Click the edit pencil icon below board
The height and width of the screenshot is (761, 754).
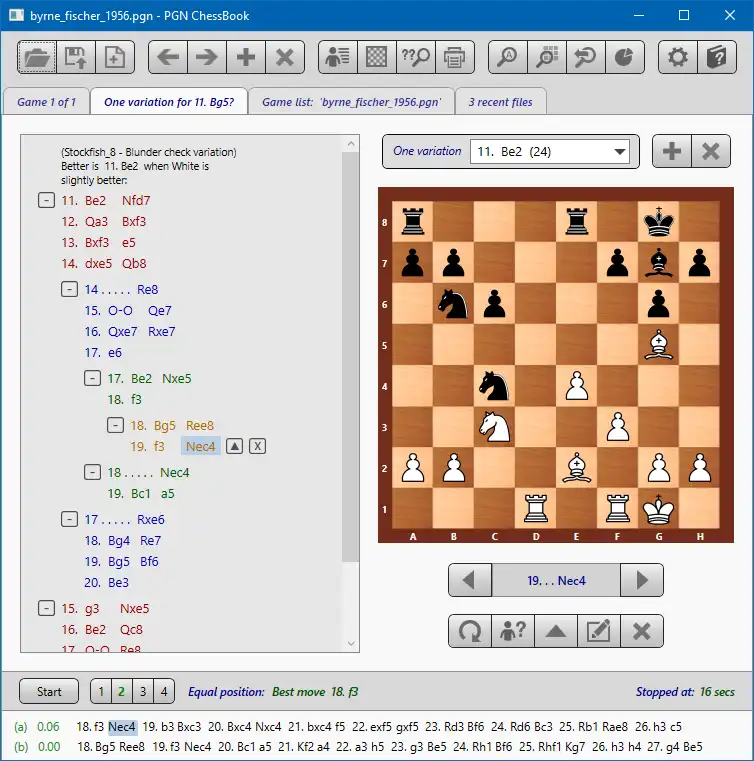(598, 631)
